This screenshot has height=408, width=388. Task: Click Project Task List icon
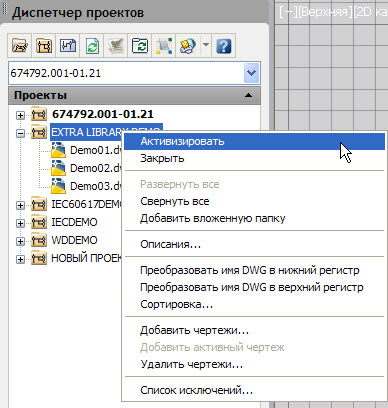[116, 46]
